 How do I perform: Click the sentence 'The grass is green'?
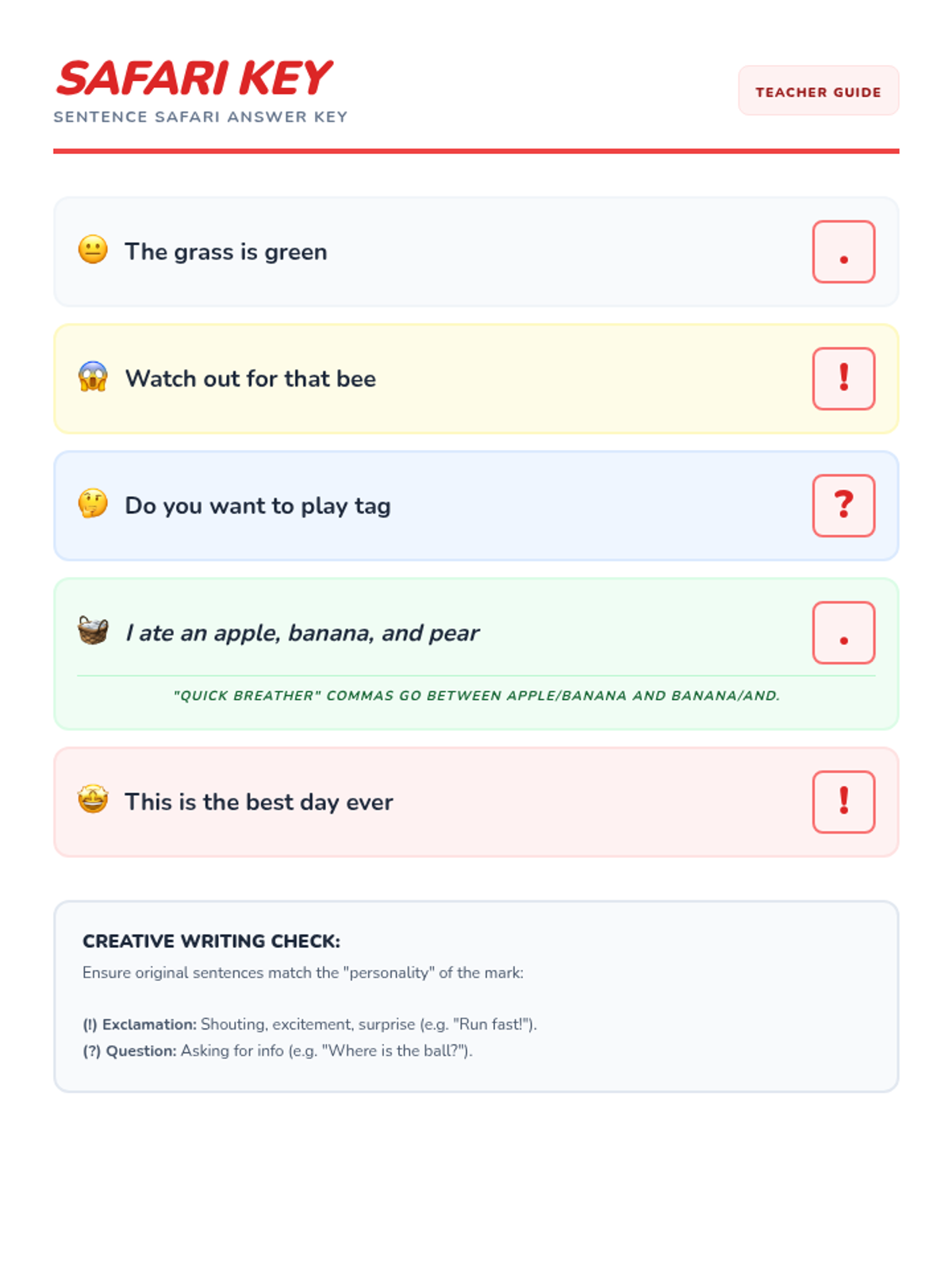click(226, 252)
